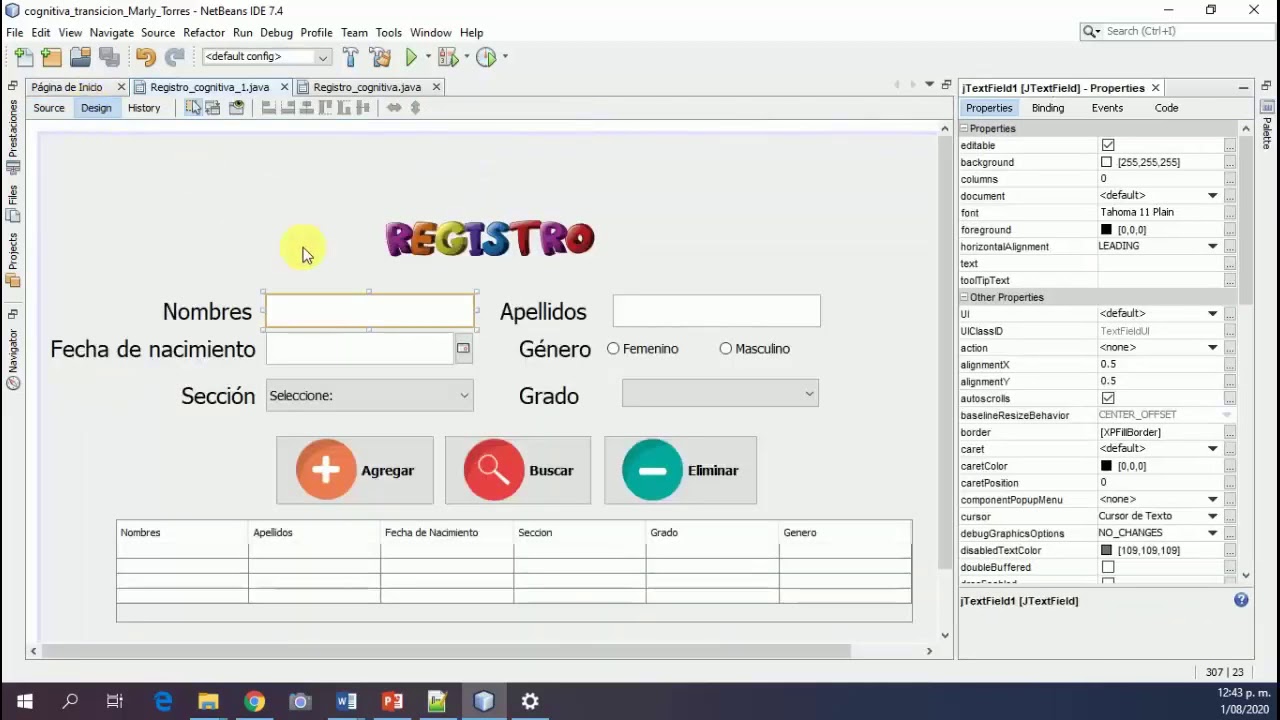Open the font property ellipsis editor button
Image resolution: width=1280 pixels, height=720 pixels.
pyautogui.click(x=1230, y=212)
